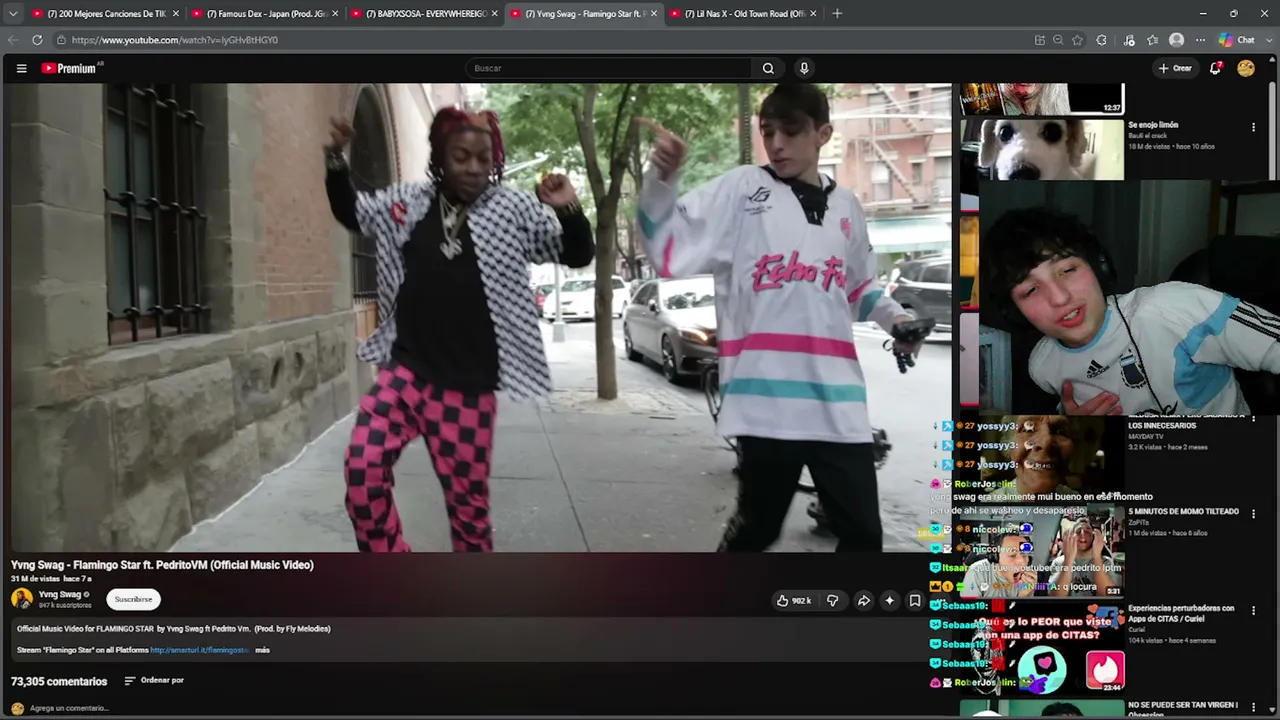Open the media control icon in browser toolbar
The height and width of the screenshot is (720, 1280).
1129,40
